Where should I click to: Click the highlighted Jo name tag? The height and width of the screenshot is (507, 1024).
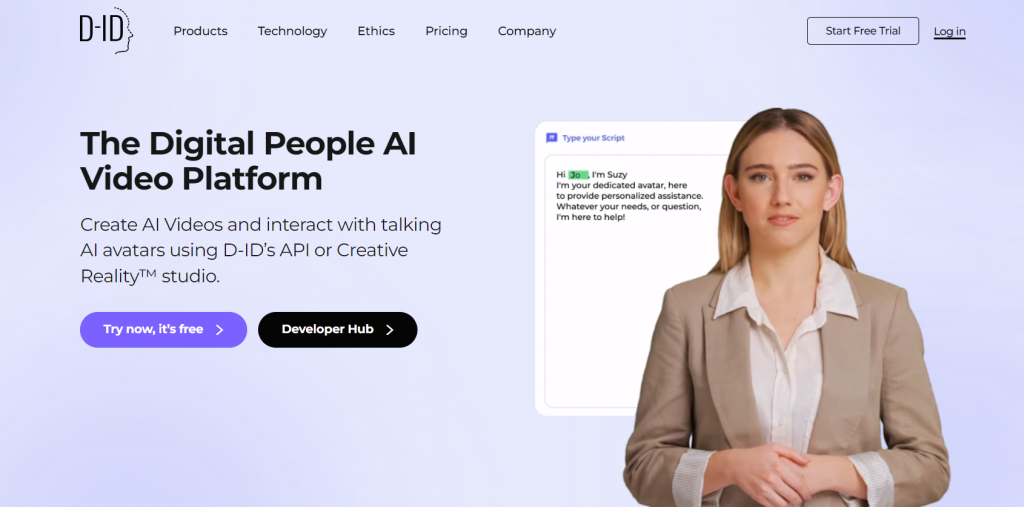(x=579, y=174)
